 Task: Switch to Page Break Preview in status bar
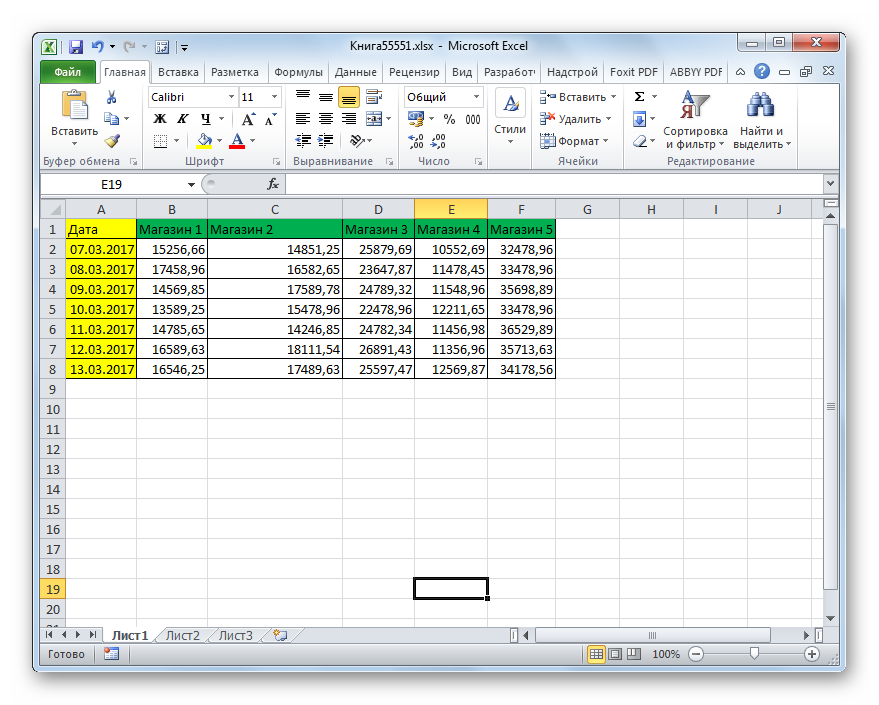(x=634, y=654)
